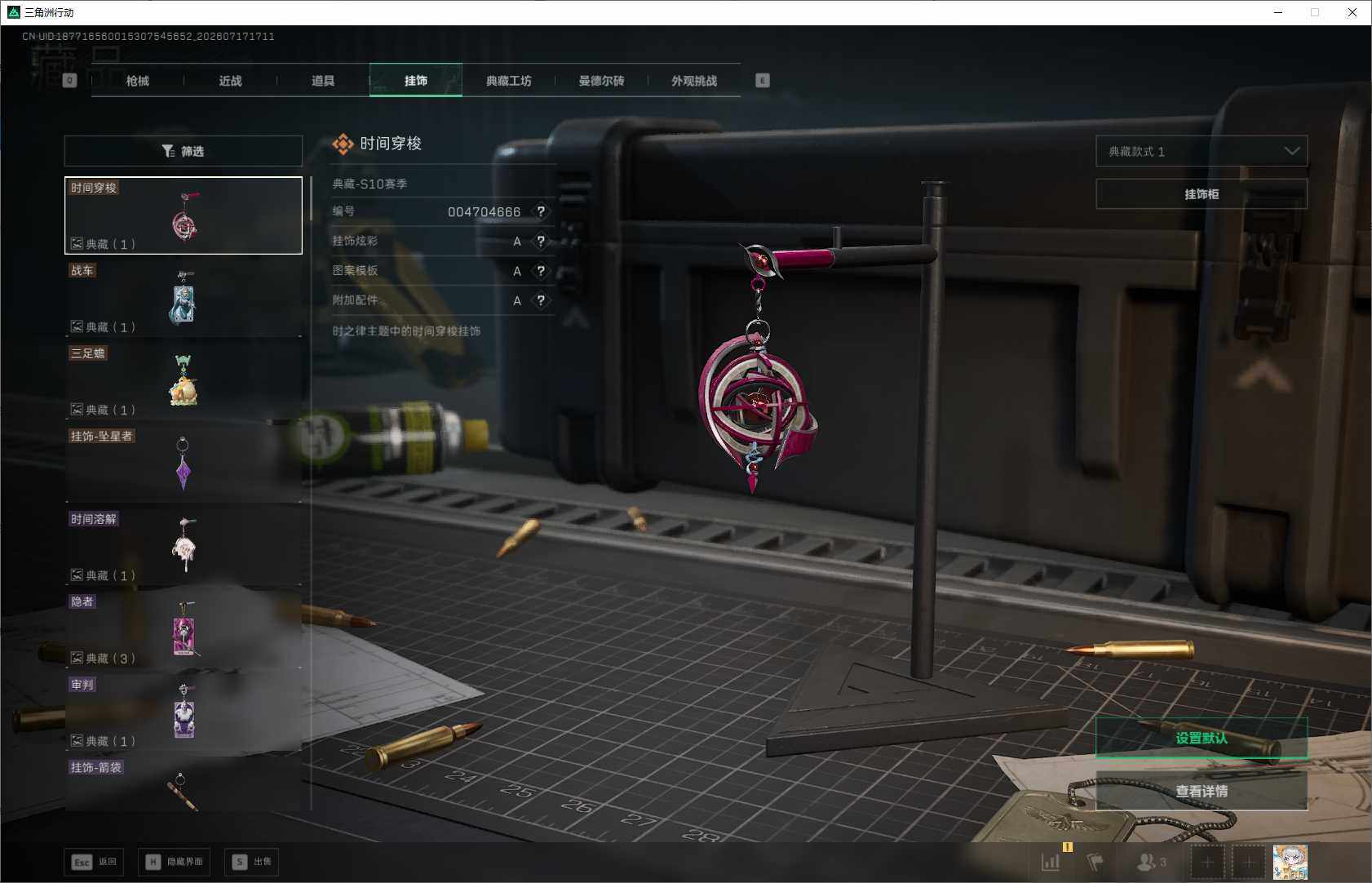This screenshot has height=883, width=1372.
Task: Open the friends list icon showing 3
Action: (1152, 862)
